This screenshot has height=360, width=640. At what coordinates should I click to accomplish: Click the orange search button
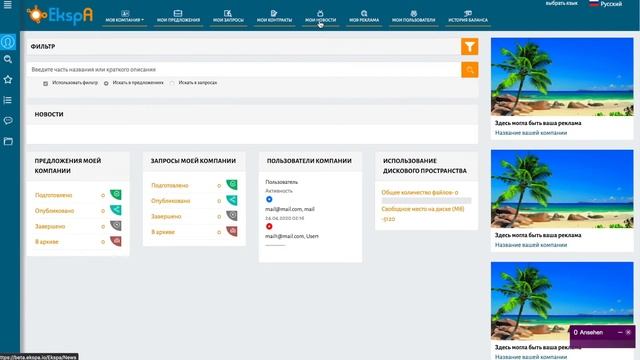[469, 70]
